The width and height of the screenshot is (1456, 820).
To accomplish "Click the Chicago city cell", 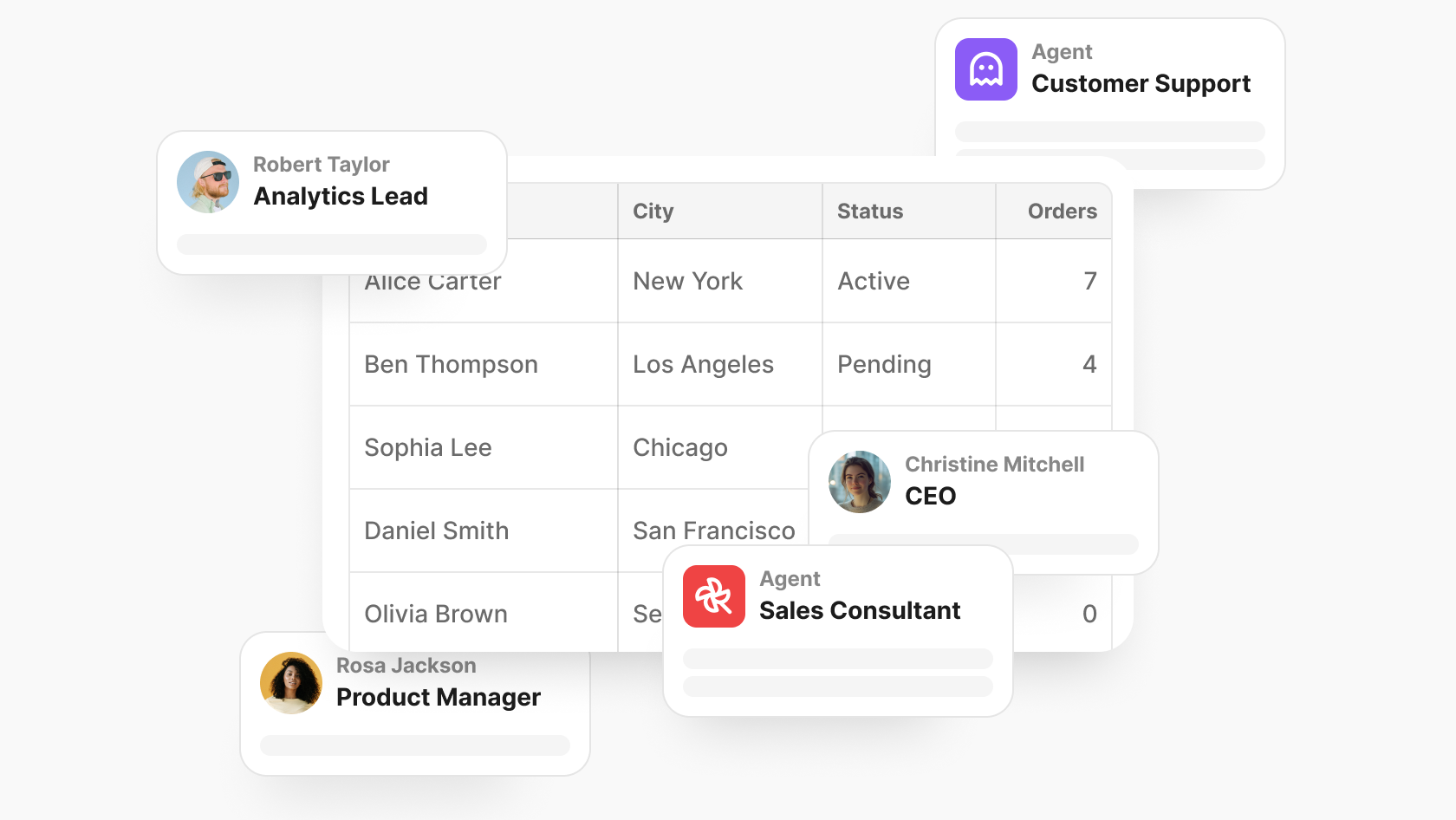I will pyautogui.click(x=680, y=447).
